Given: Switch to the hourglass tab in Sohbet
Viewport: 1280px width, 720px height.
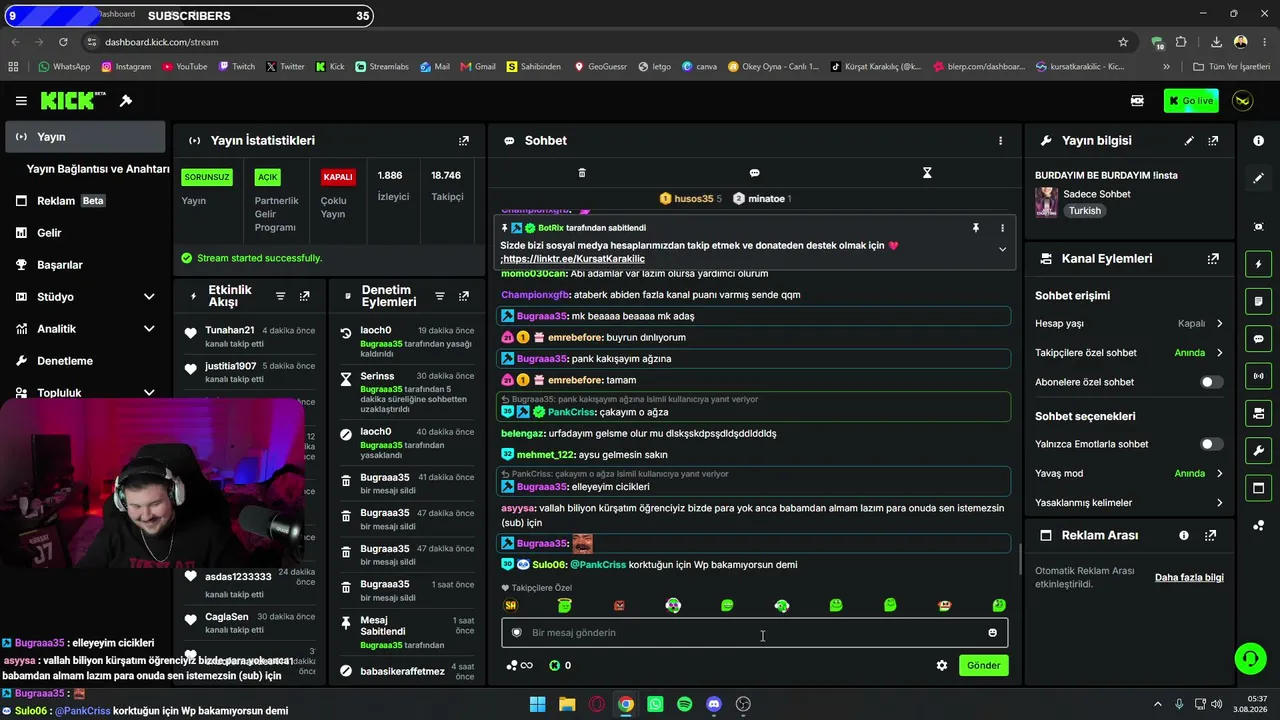Looking at the screenshot, I should [927, 173].
